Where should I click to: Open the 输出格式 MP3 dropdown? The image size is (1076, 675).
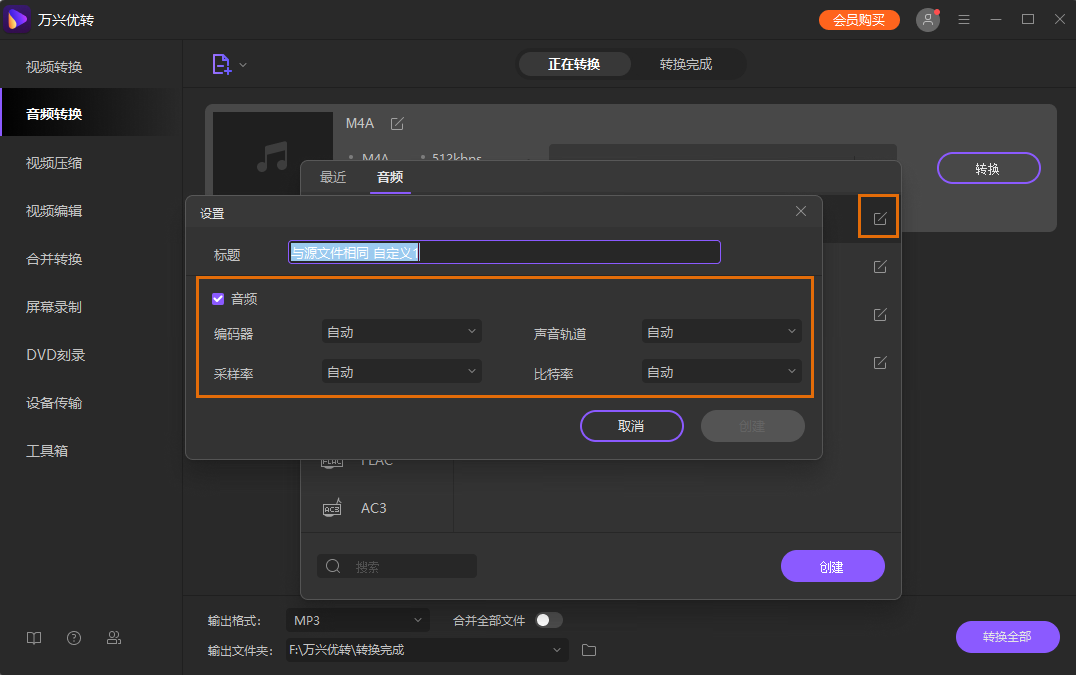click(357, 620)
